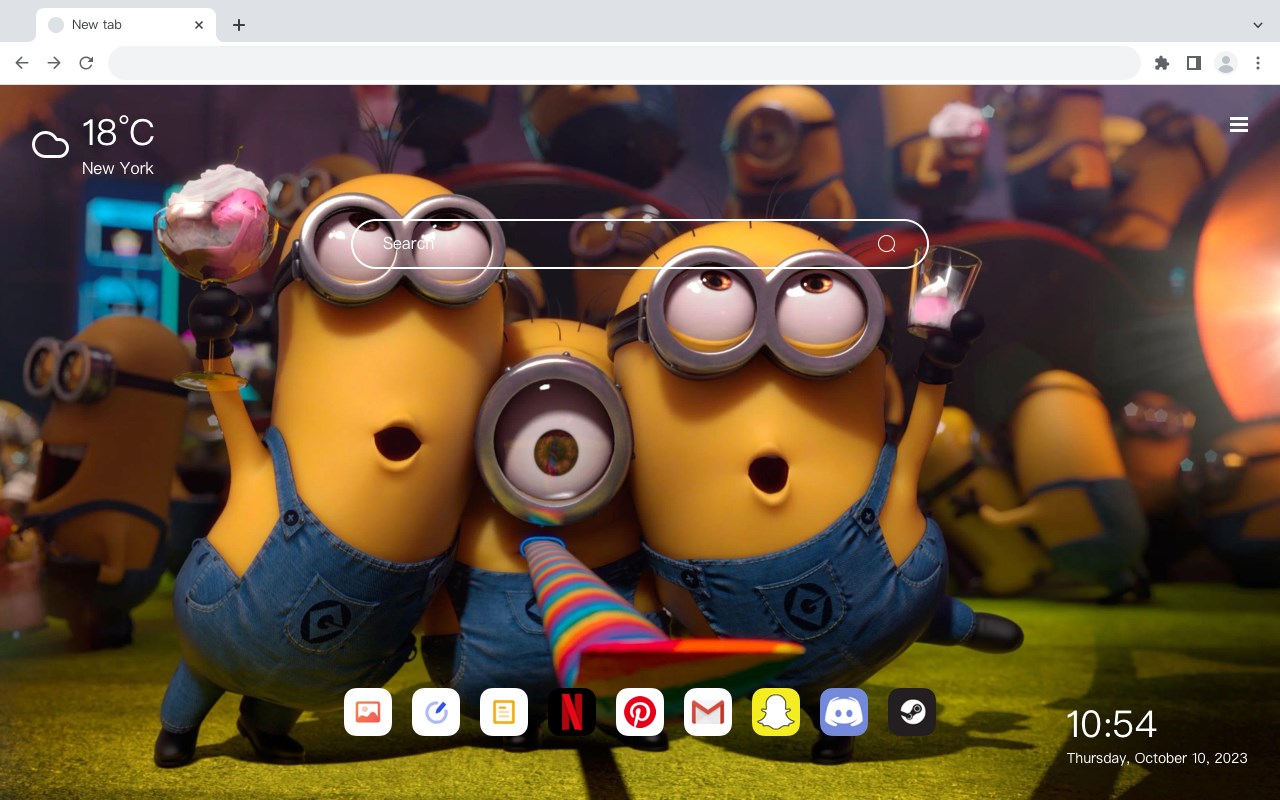Screen dimensions: 1280x800
Task: Open the Gmail shortcut
Action: [x=708, y=712]
